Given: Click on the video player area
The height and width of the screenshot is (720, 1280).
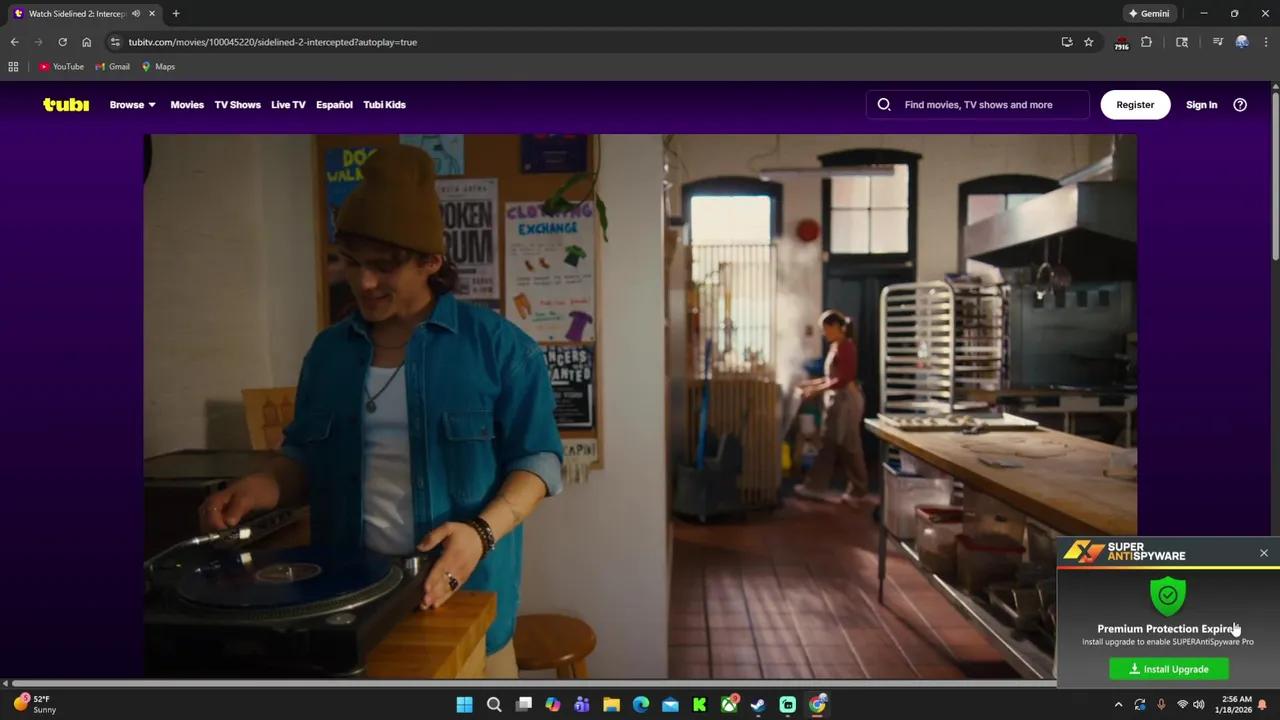Looking at the screenshot, I should (640, 406).
